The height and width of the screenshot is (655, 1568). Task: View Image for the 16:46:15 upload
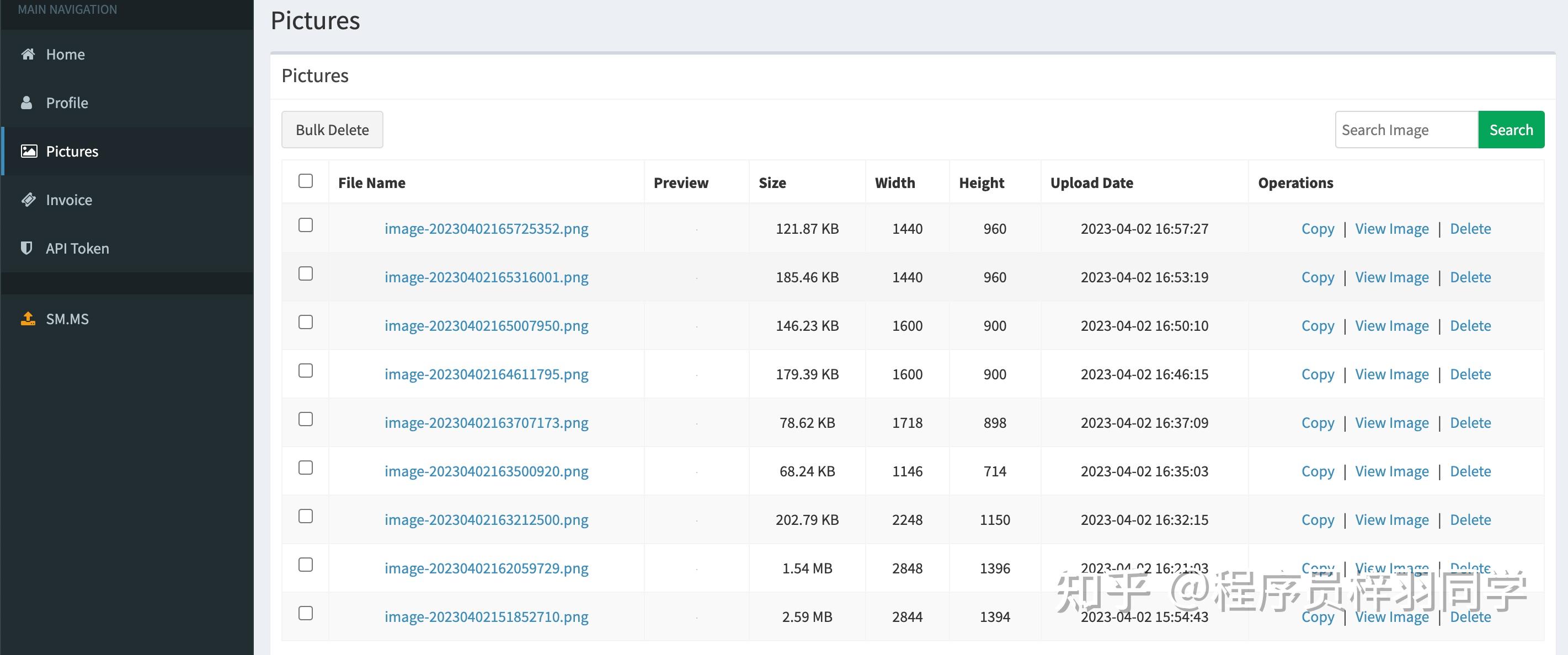(1391, 374)
